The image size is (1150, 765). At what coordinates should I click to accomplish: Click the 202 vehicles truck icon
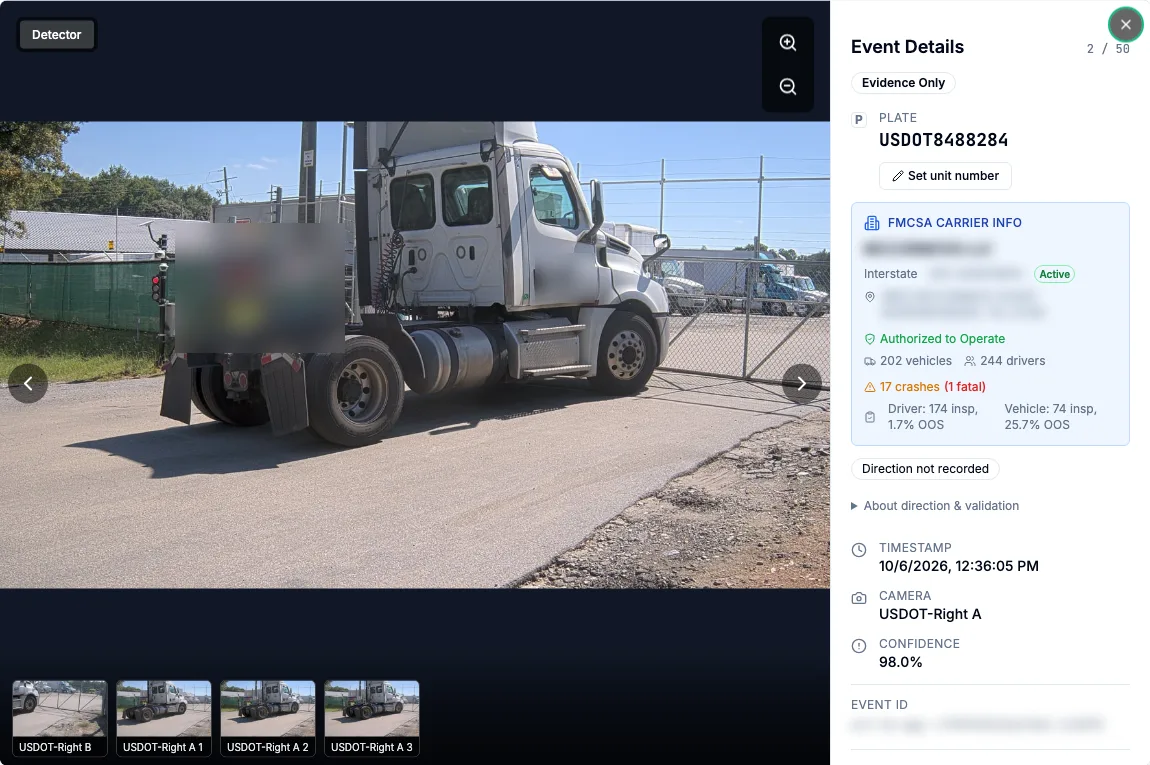tap(870, 361)
